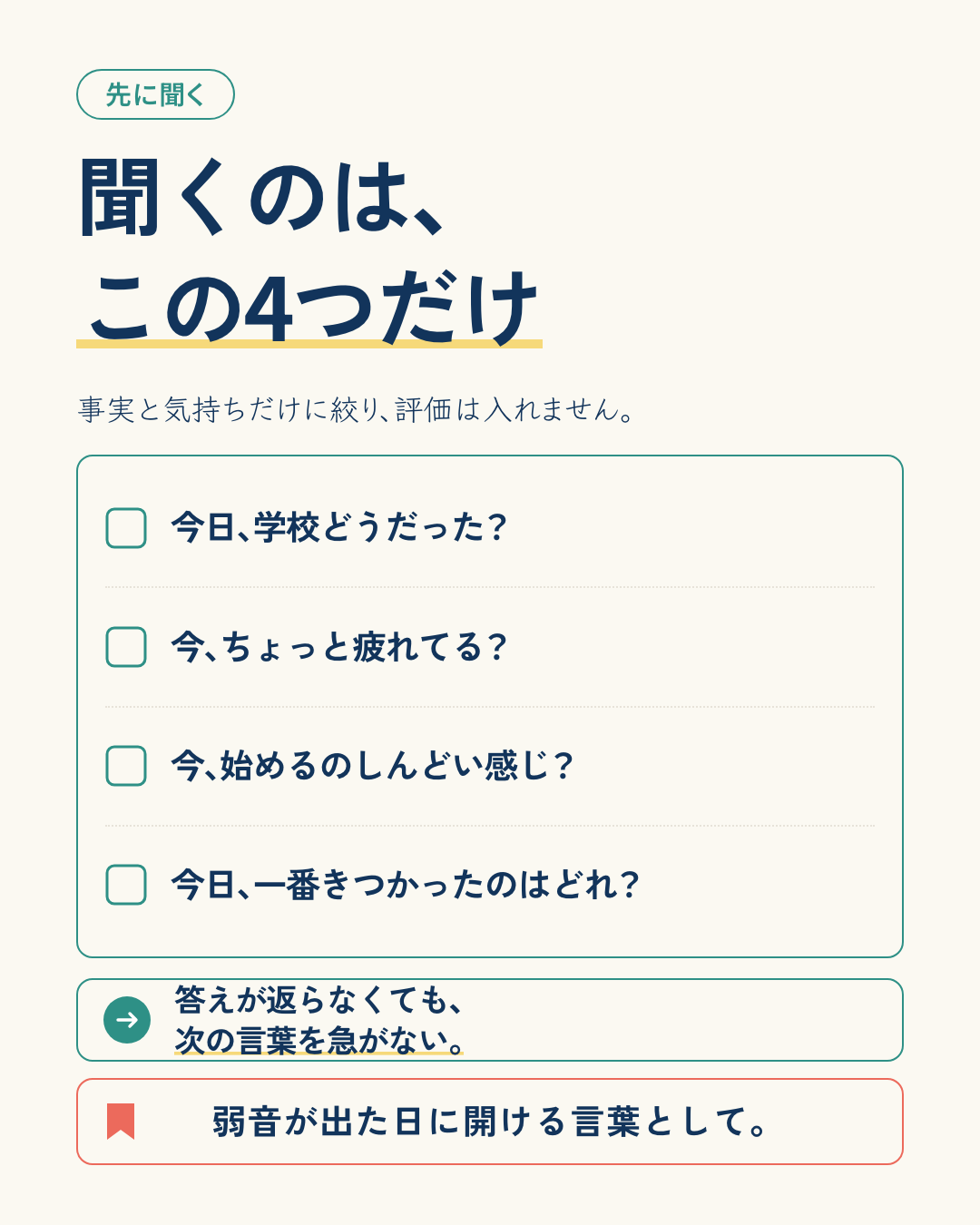The image size is (980, 1225).
Task: Click the heading 聞くのは、
Action: pyautogui.click(x=261, y=197)
